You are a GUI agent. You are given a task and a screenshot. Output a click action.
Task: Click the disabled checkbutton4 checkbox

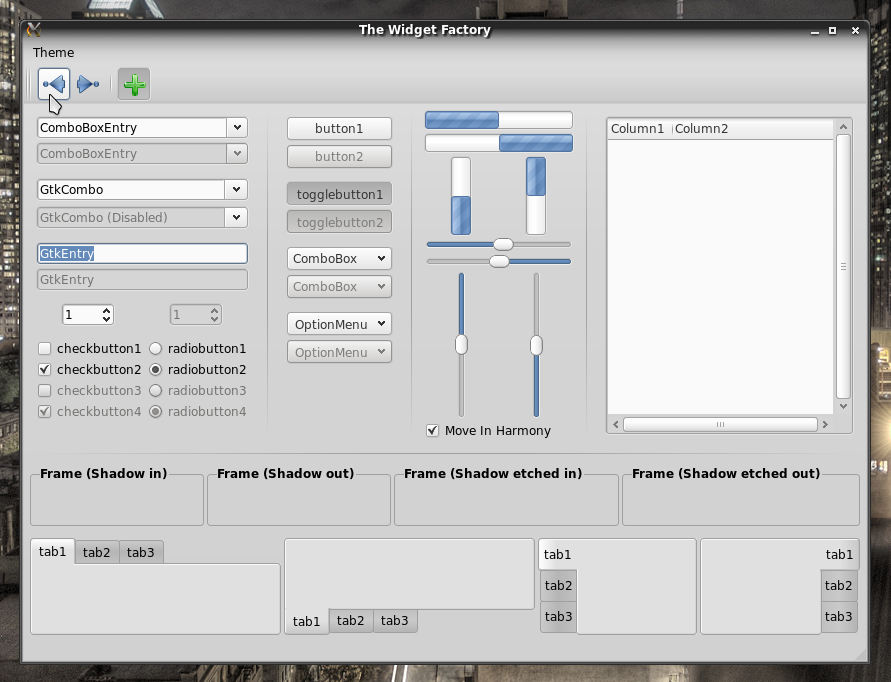(44, 411)
